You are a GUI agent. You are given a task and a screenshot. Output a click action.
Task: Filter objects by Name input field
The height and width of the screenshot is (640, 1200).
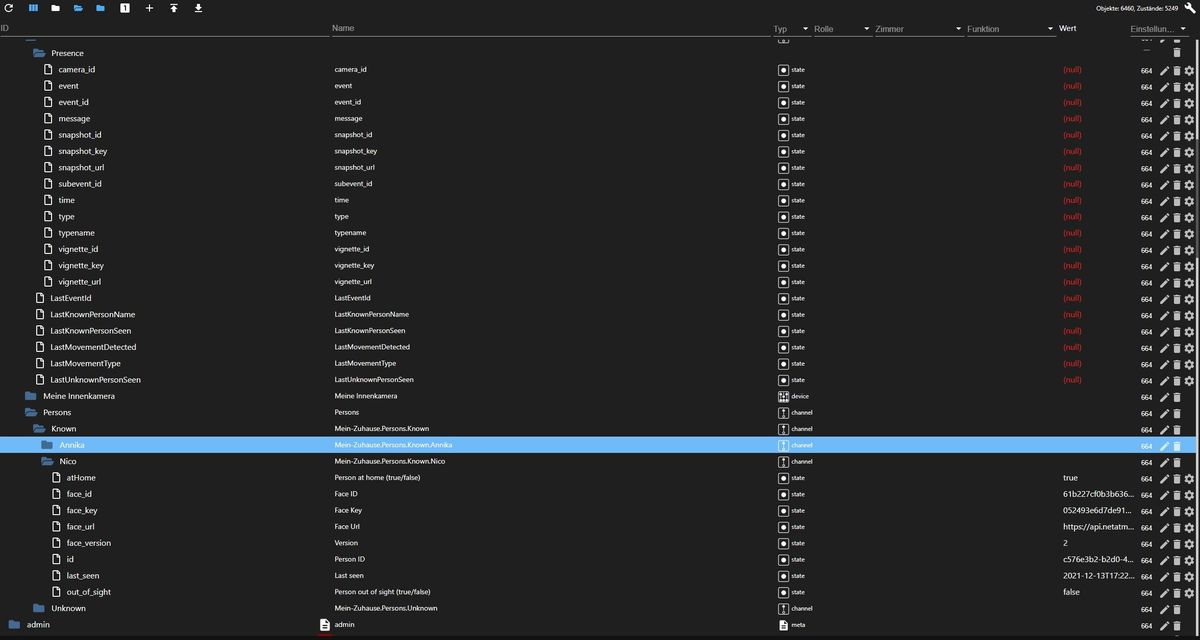550,29
